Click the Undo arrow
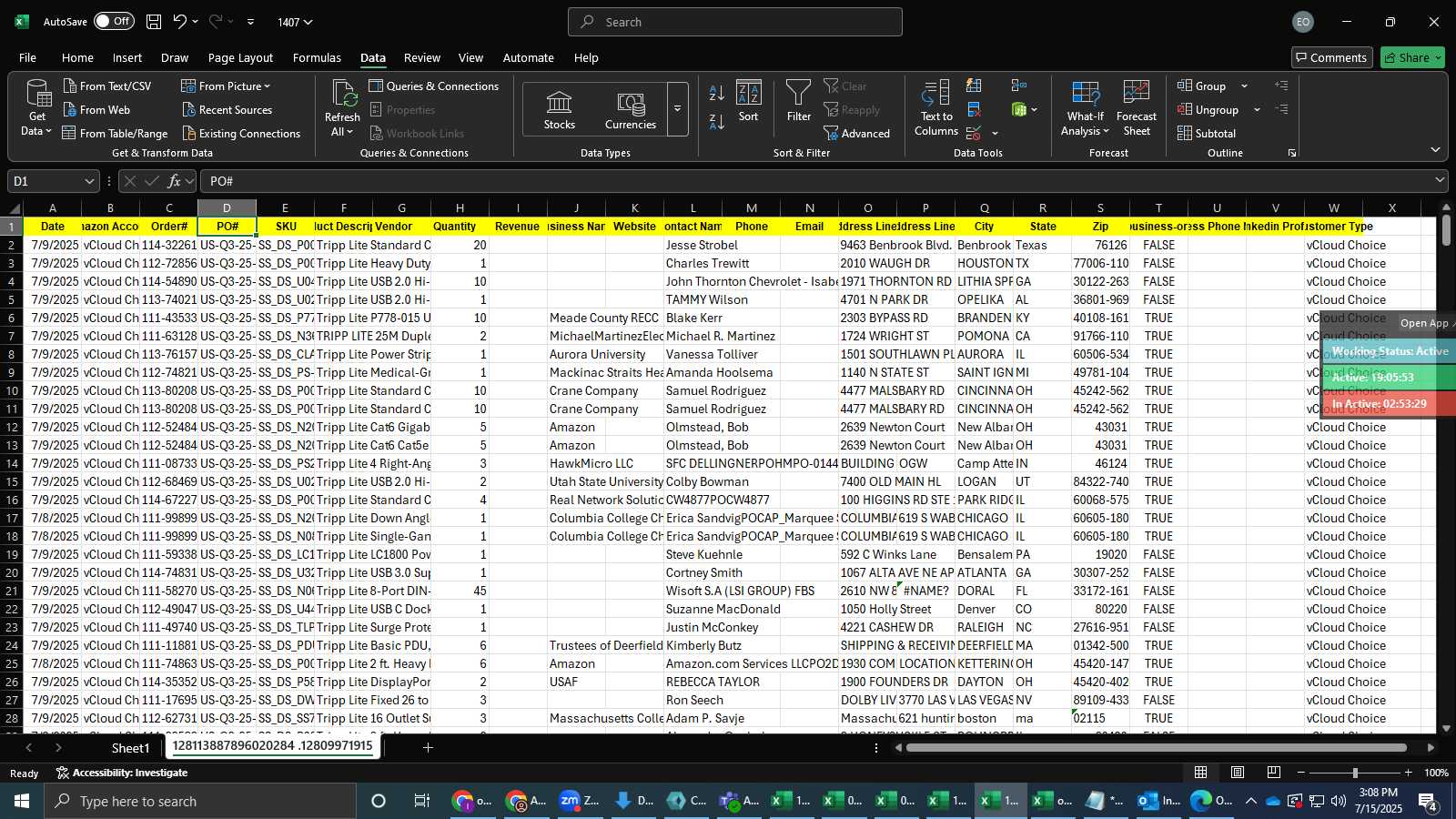 click(x=180, y=22)
